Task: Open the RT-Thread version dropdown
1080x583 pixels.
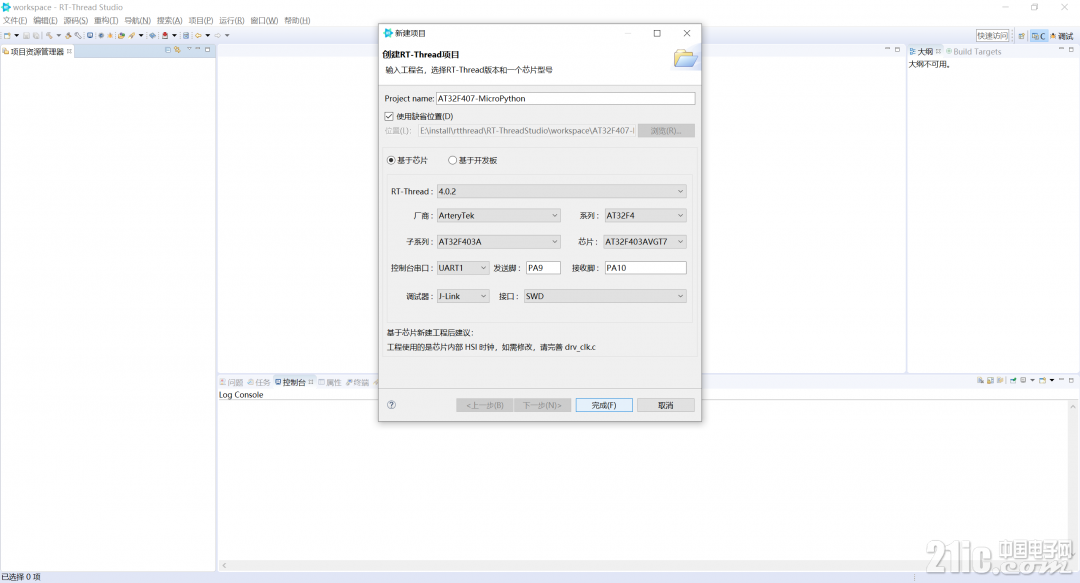Action: pyautogui.click(x=561, y=192)
